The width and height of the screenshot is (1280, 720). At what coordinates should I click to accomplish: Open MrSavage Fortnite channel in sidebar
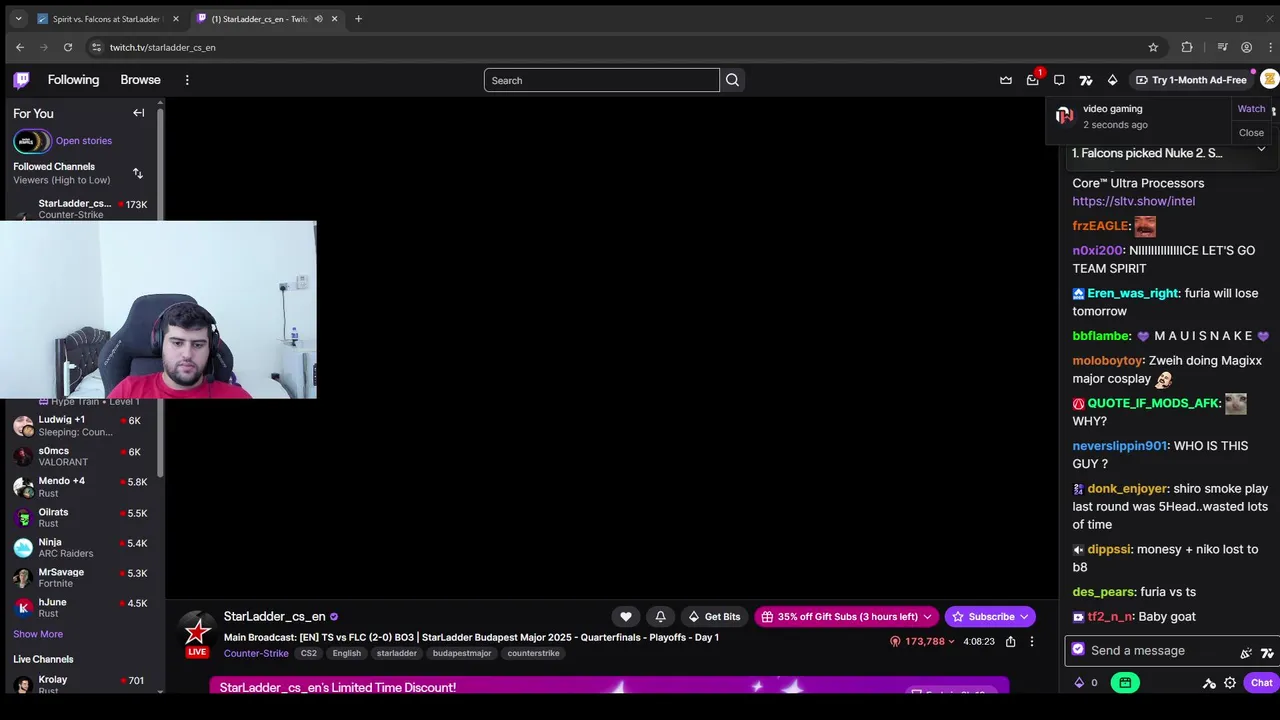point(80,577)
